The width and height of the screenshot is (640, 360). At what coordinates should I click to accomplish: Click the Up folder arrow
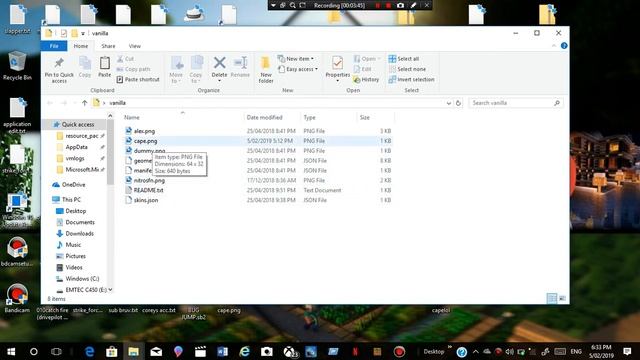84,103
